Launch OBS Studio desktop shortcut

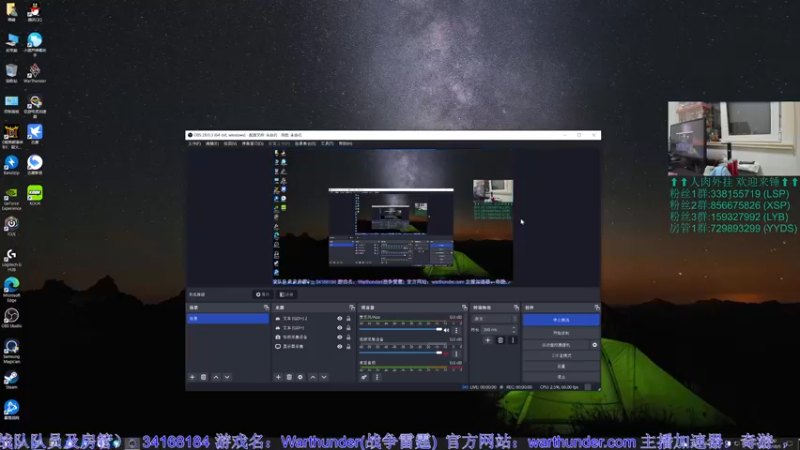11,318
